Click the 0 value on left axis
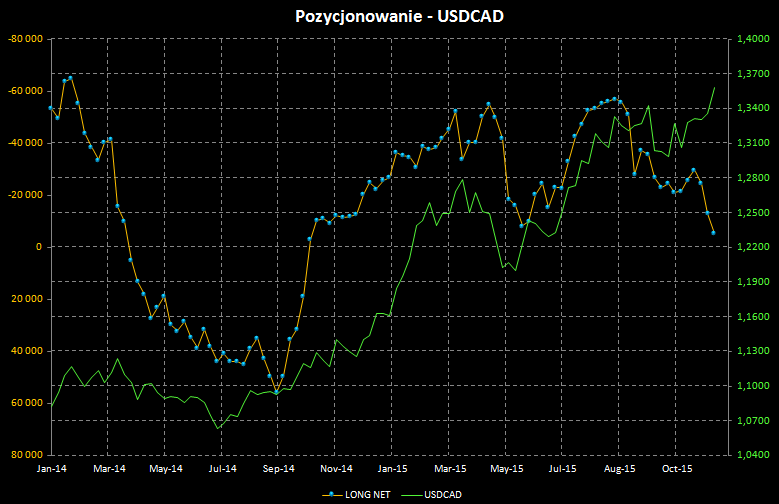The height and width of the screenshot is (504, 779). 38,247
